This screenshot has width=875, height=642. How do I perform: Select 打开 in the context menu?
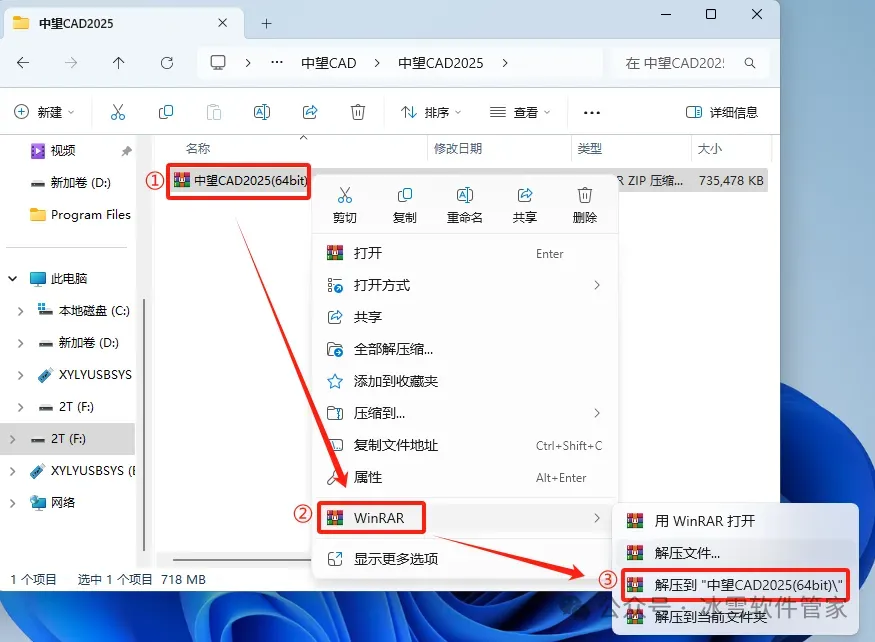point(464,253)
